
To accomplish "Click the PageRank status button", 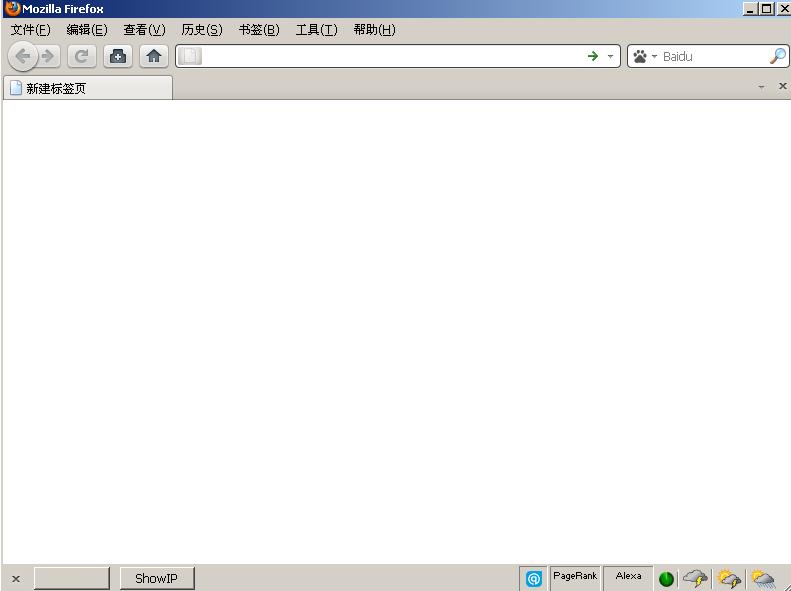I will point(575,576).
